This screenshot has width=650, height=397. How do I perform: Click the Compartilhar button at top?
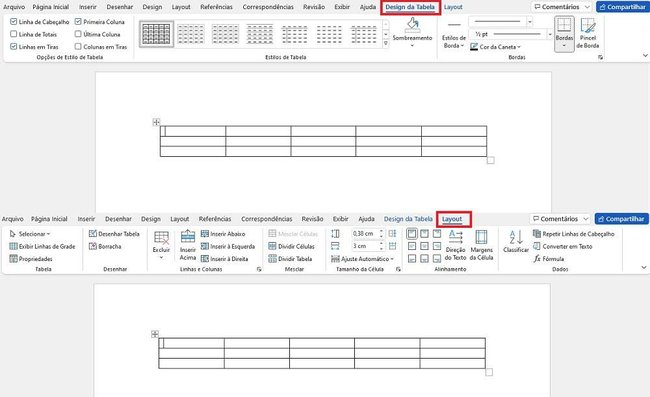[622, 7]
